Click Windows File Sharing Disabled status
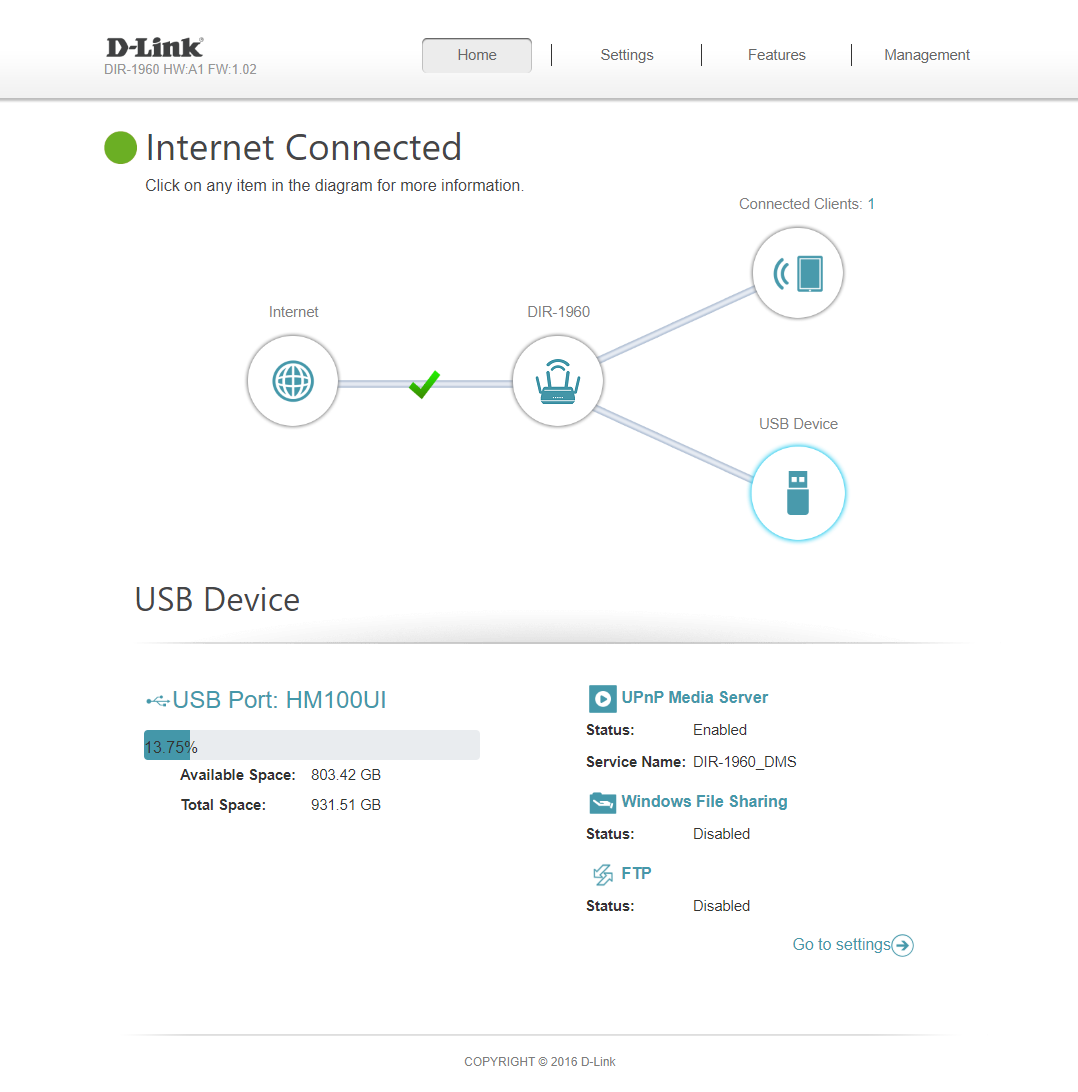This screenshot has height=1092, width=1078. pos(721,834)
